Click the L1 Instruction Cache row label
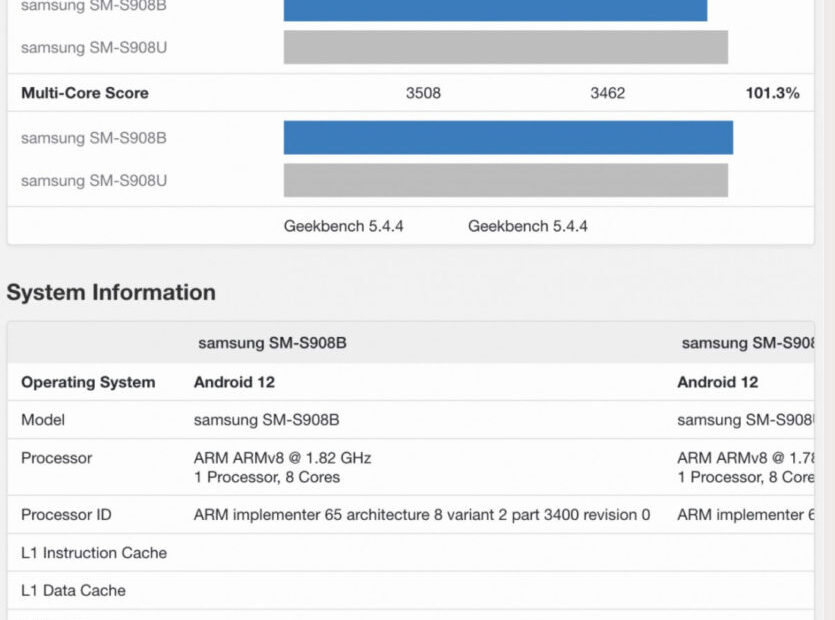The width and height of the screenshot is (835, 620). coord(94,553)
